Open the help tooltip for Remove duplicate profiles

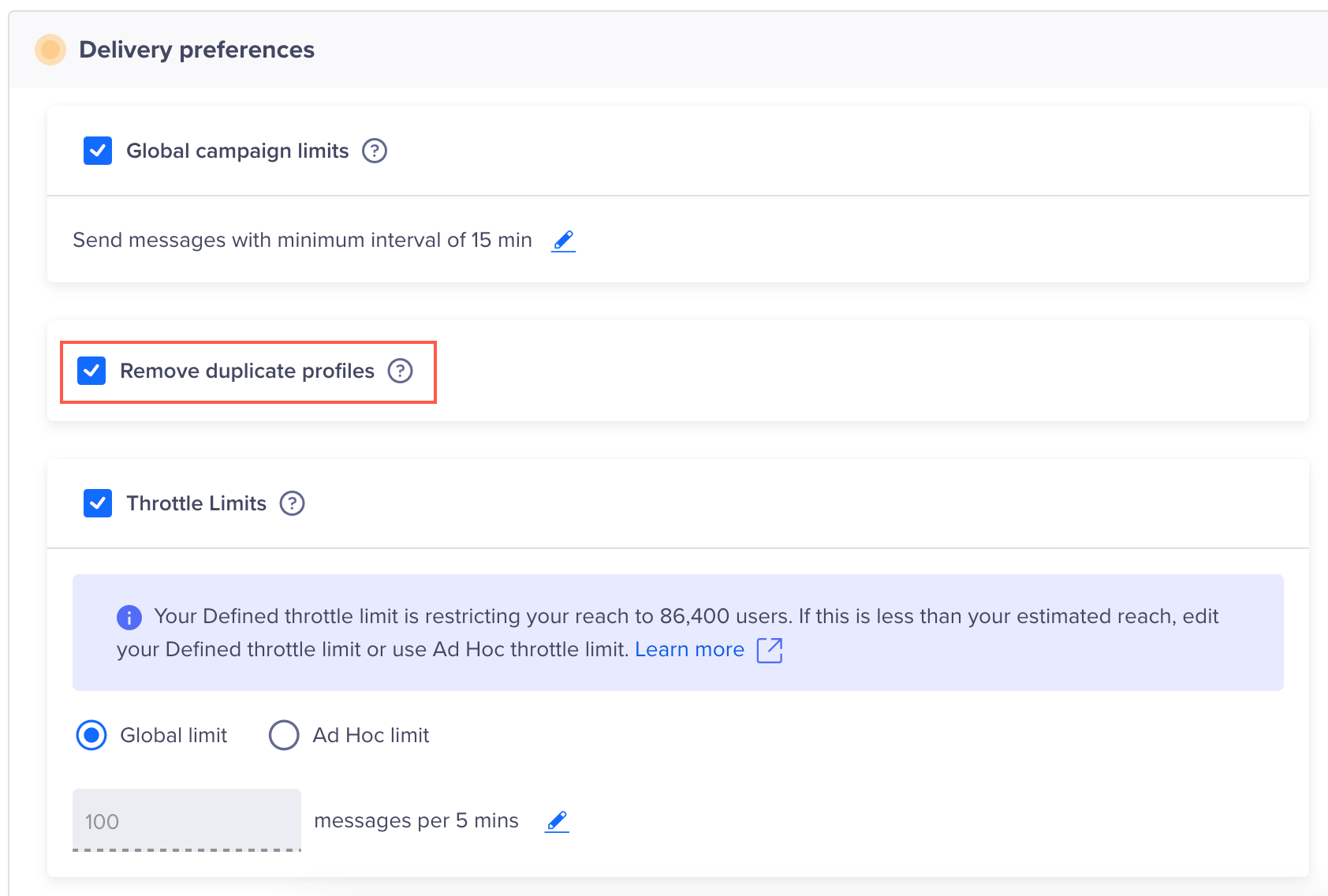pyautogui.click(x=401, y=371)
